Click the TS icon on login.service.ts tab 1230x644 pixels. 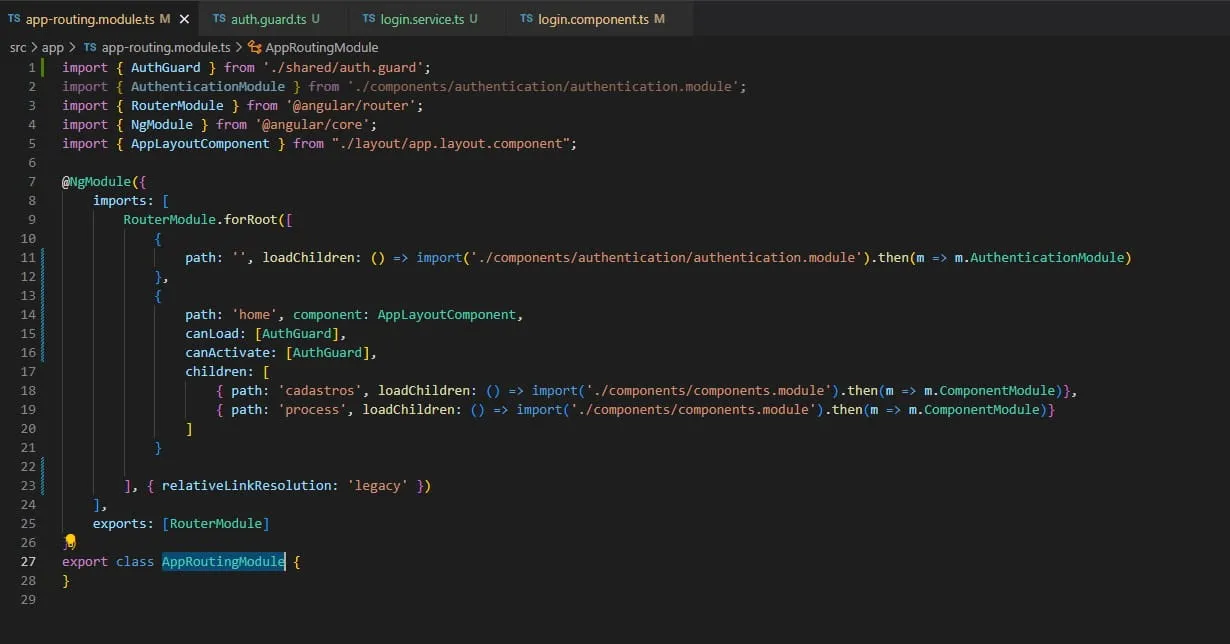pyautogui.click(x=369, y=19)
